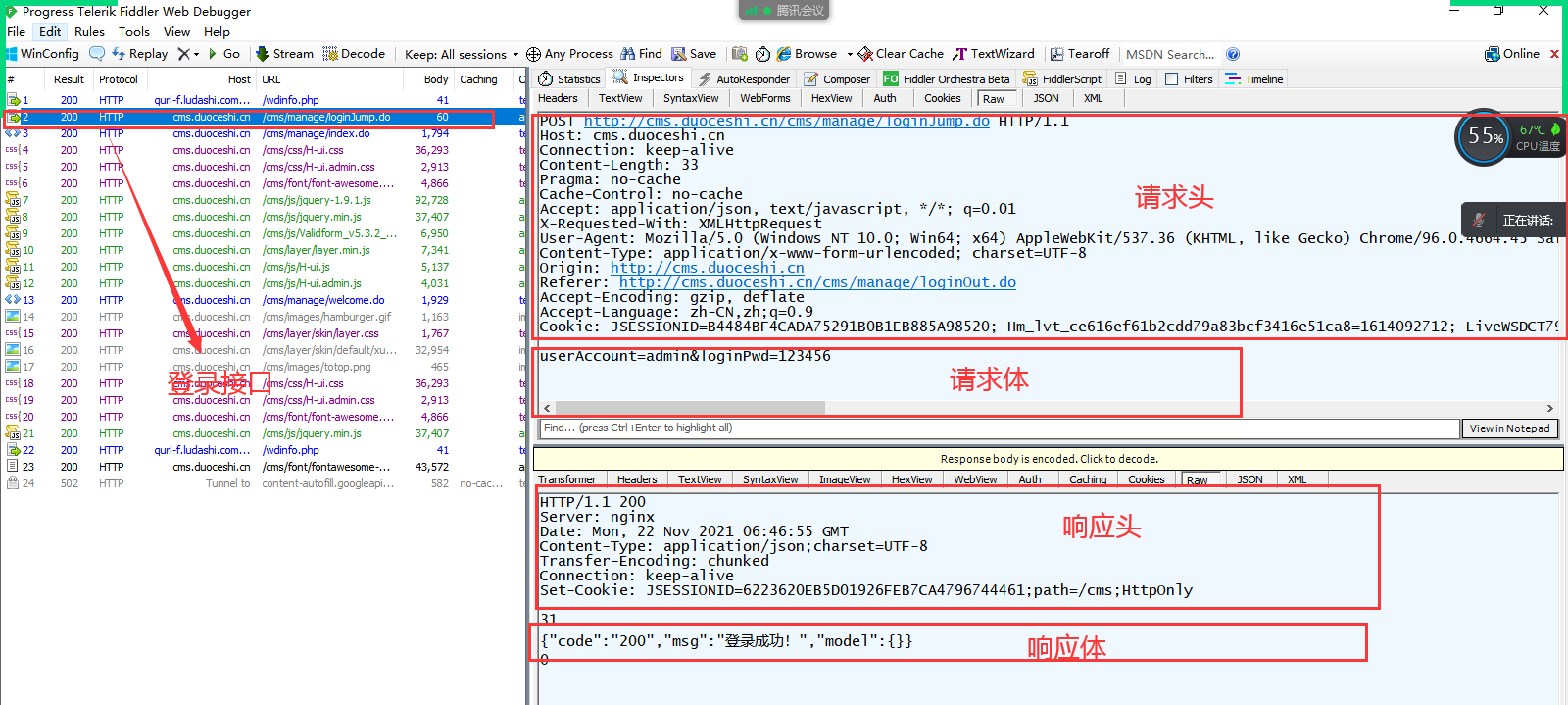Click the request scrollbar right arrow
This screenshot has height=705, width=1568.
pyautogui.click(x=1549, y=408)
